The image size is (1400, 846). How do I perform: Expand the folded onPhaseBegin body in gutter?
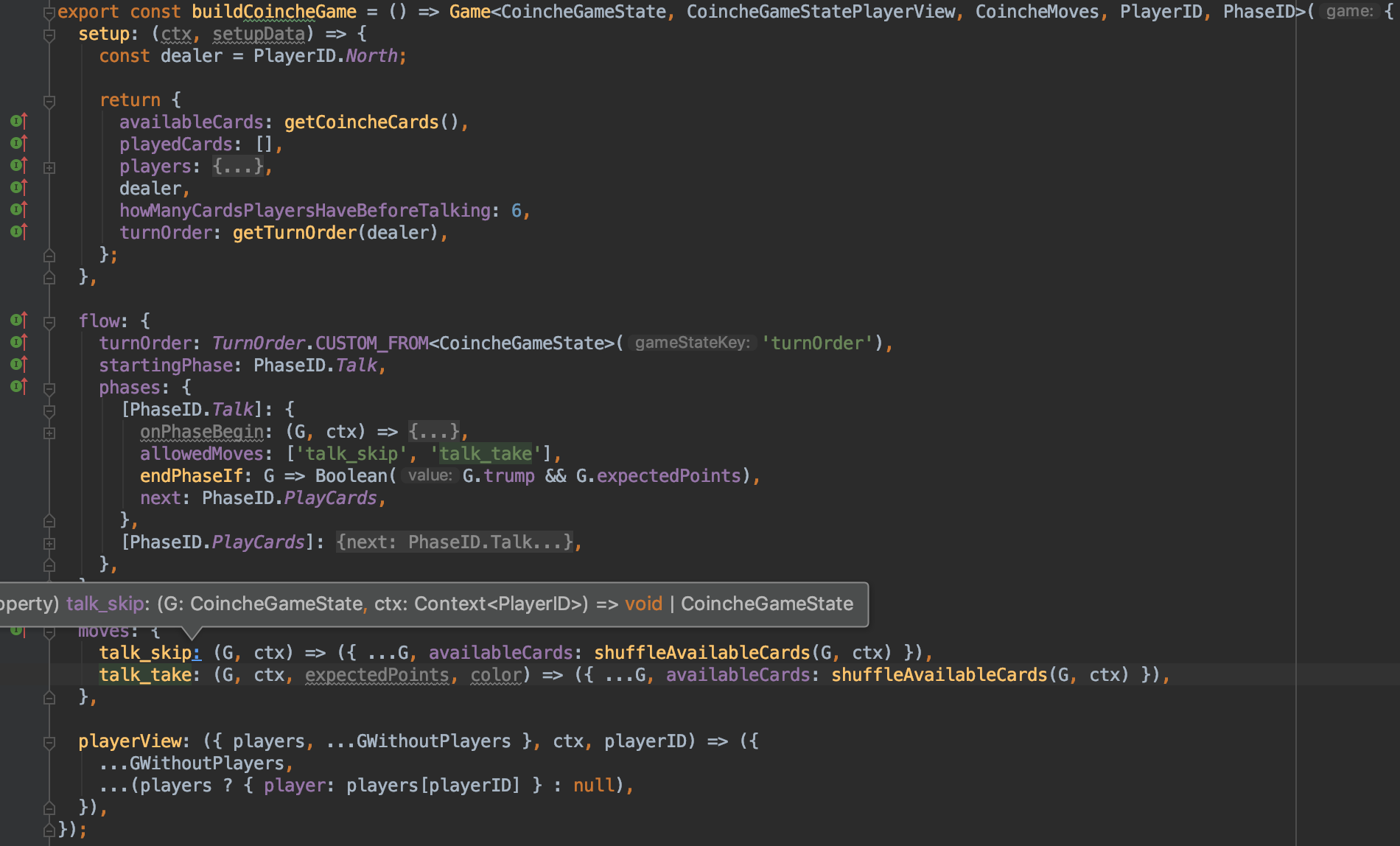[49, 433]
